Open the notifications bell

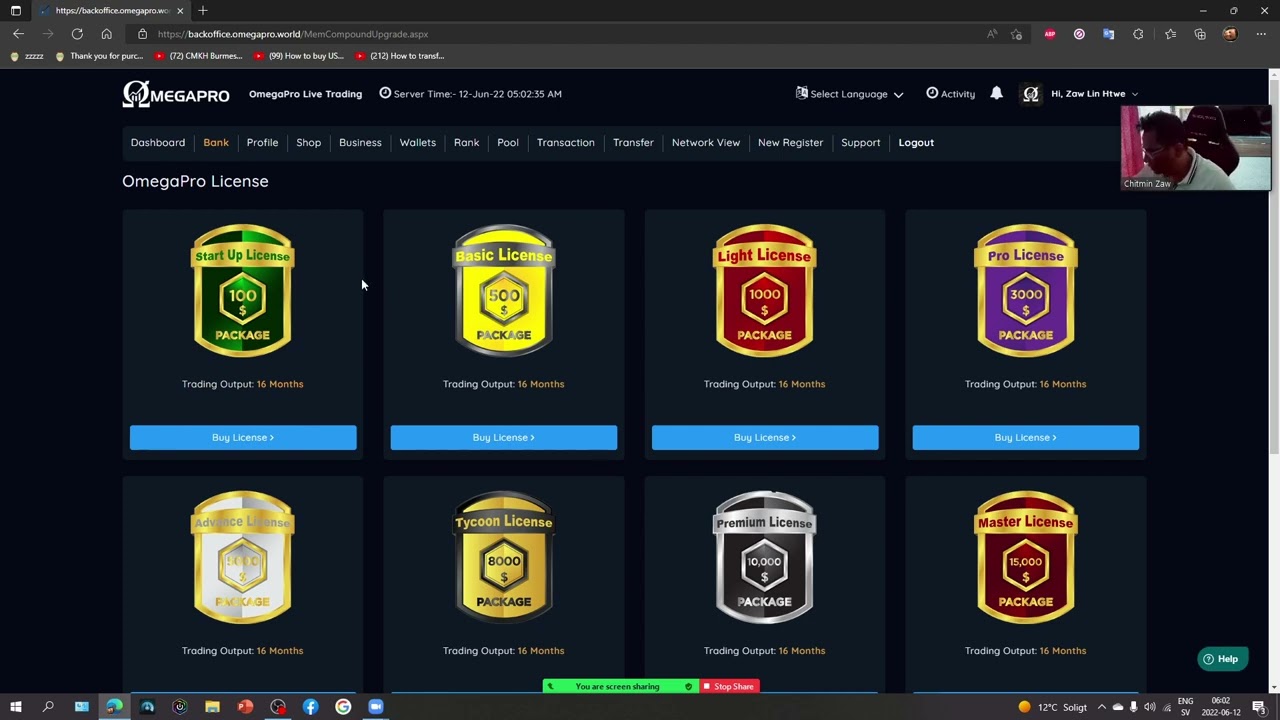pyautogui.click(x=996, y=93)
